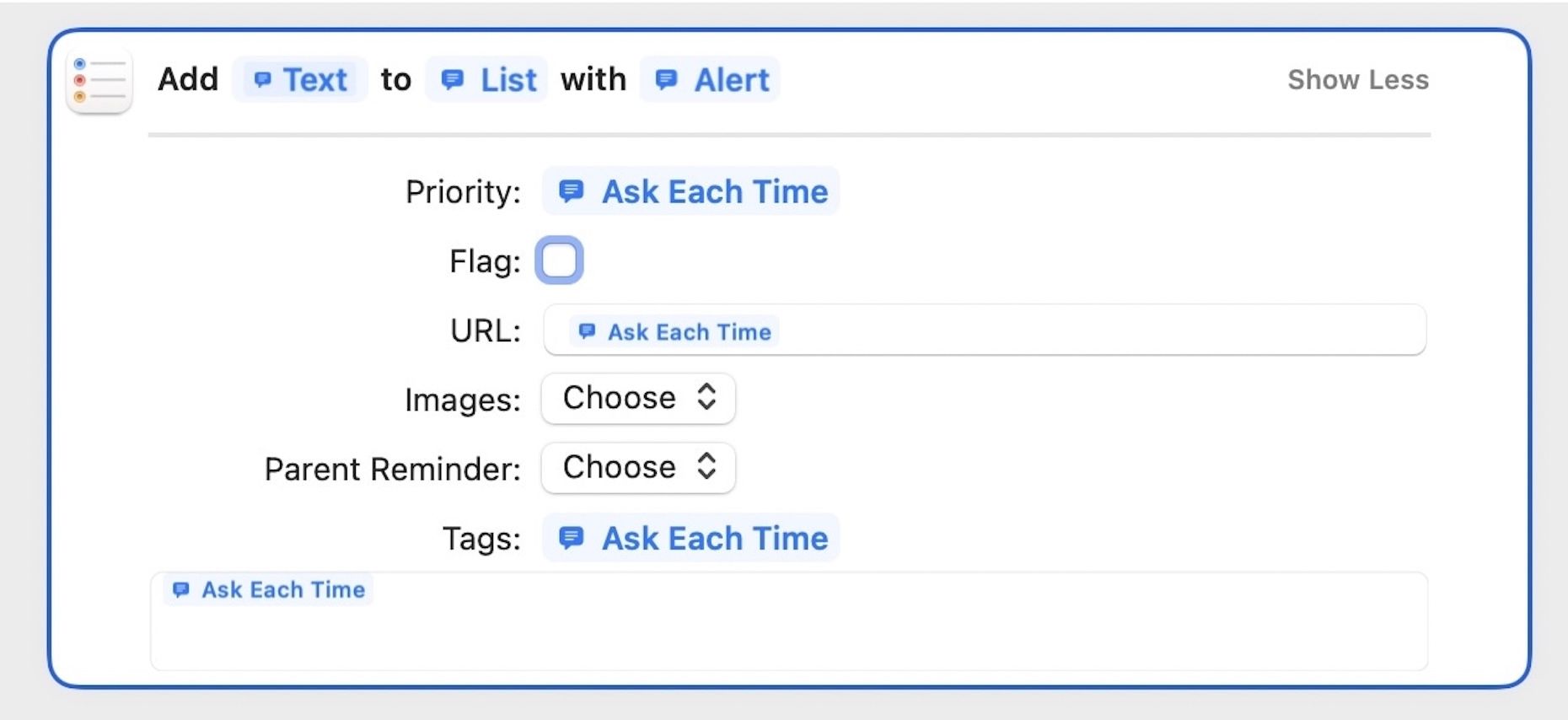Click the Alert variable token
Screen dimensions: 1568x720
[x=710, y=80]
